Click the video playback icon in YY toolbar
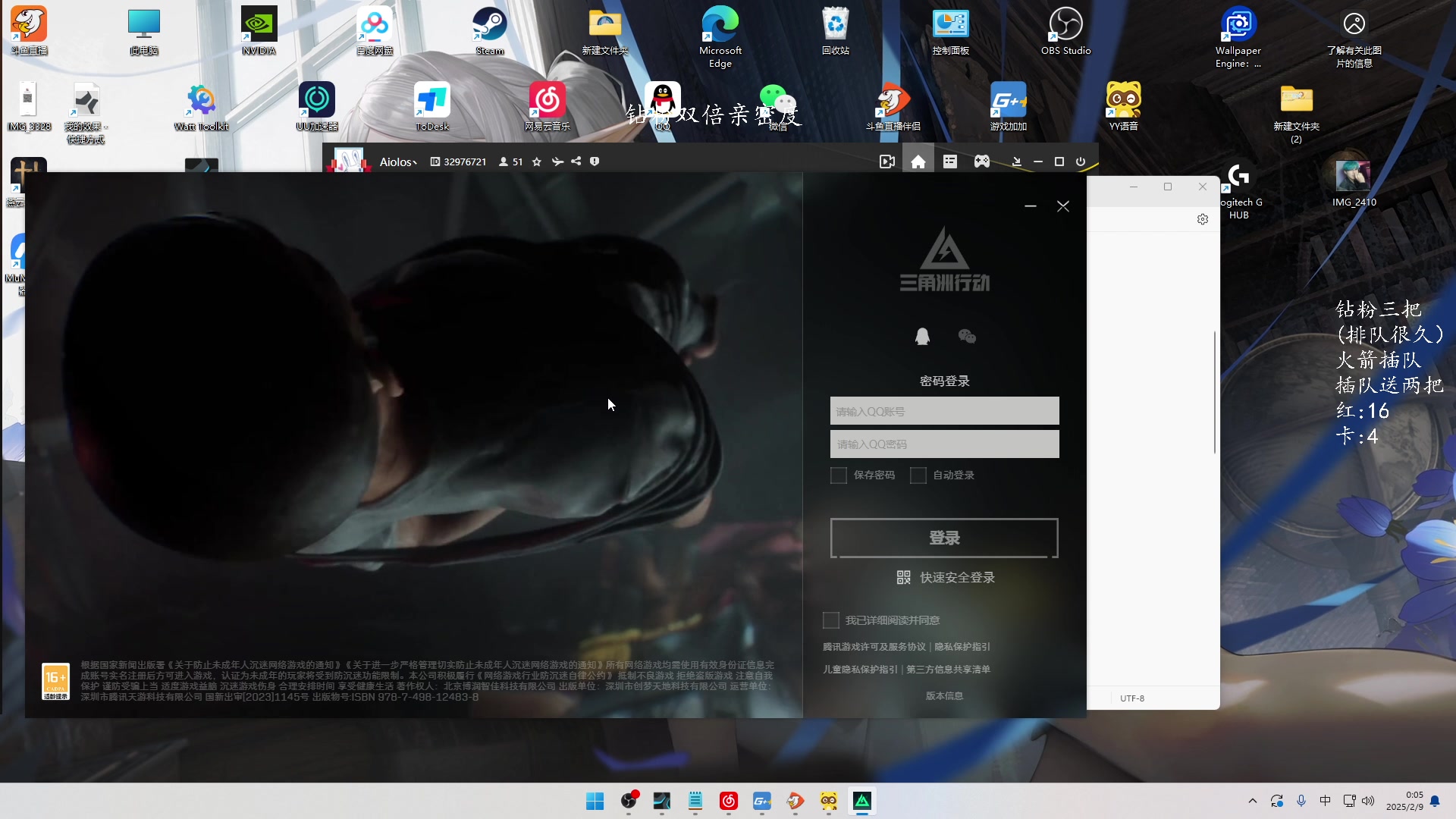The height and width of the screenshot is (819, 1456). coord(886,162)
